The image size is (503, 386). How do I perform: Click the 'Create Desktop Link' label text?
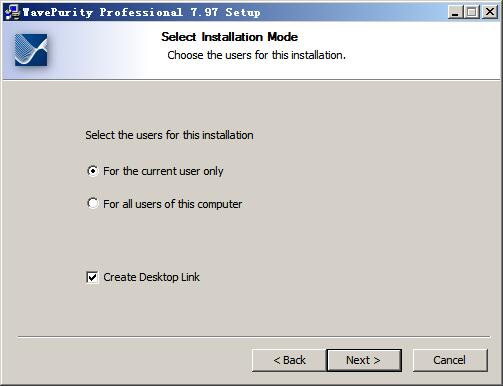(151, 277)
